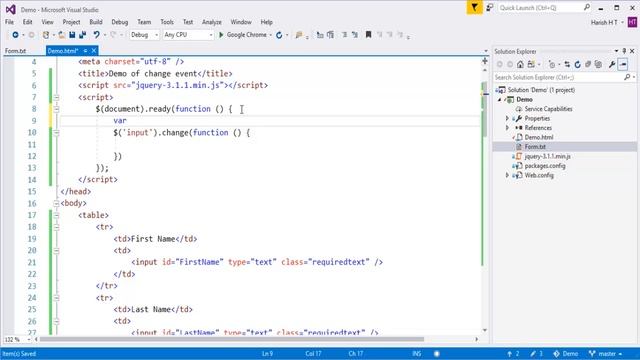Click the New Project toolbar icon
Viewport: 640px width, 360px height.
(x=46, y=35)
